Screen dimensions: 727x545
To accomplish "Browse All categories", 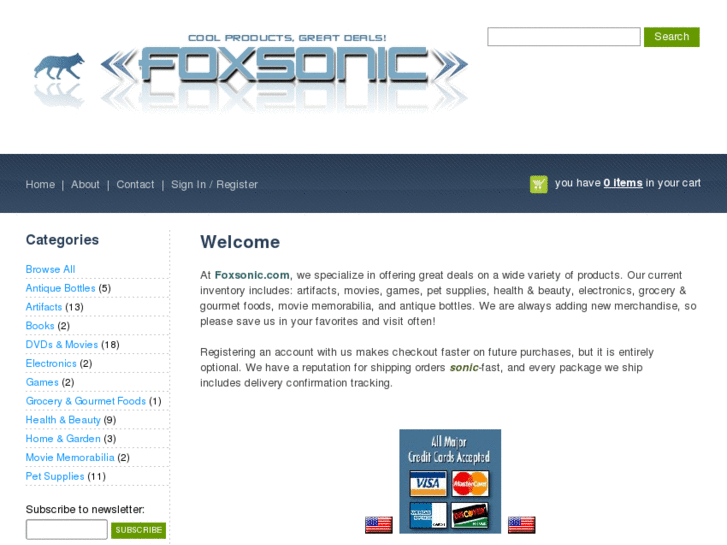I will click(x=50, y=269).
